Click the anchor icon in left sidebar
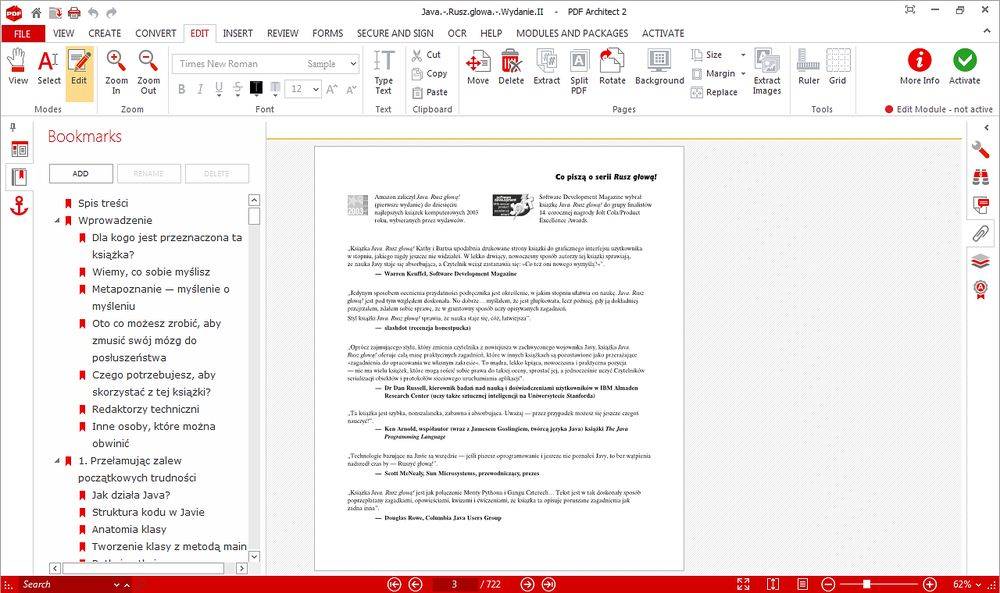Viewport: 1000px width, 593px height. coord(19,206)
